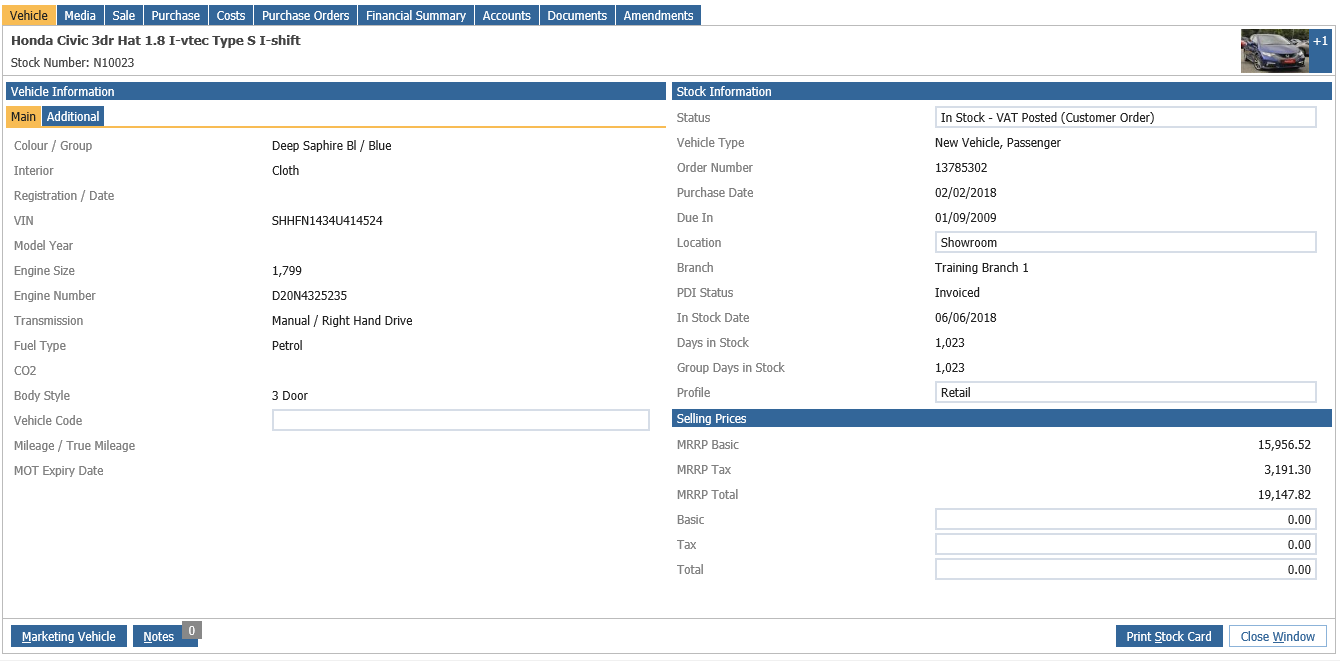Go to the Purchase tab

[176, 15]
